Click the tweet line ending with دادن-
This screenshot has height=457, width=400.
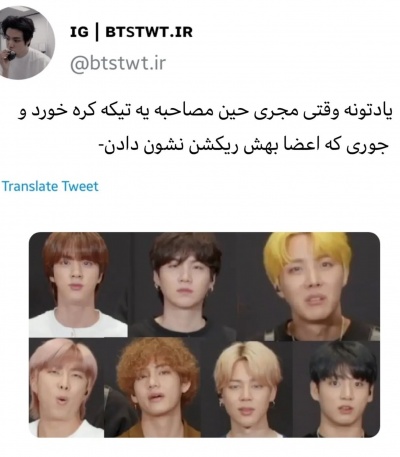click(244, 146)
